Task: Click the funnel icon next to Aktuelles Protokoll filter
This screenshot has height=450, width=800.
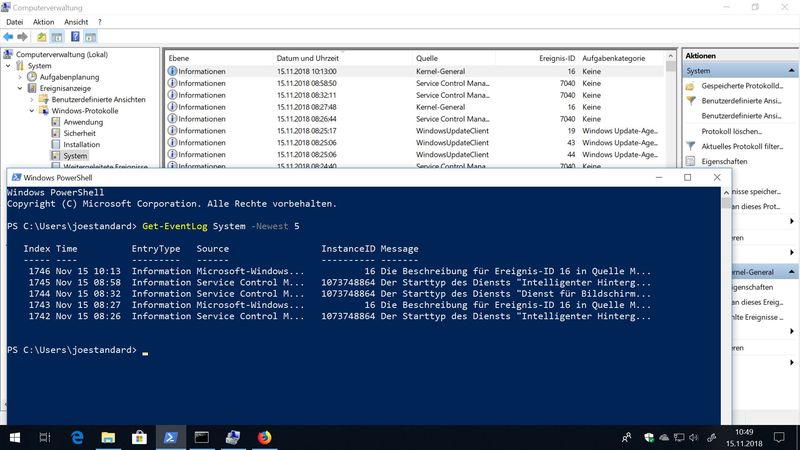Action: (x=691, y=146)
